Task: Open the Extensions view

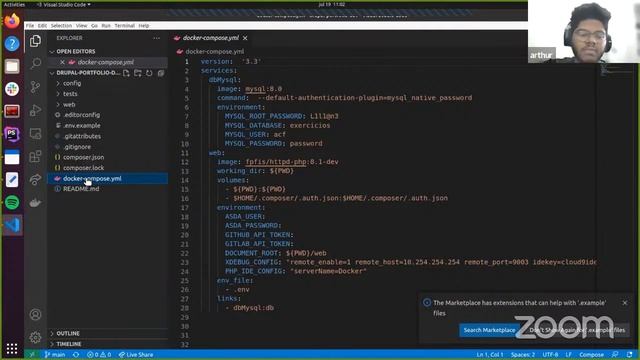Action: click(36, 156)
